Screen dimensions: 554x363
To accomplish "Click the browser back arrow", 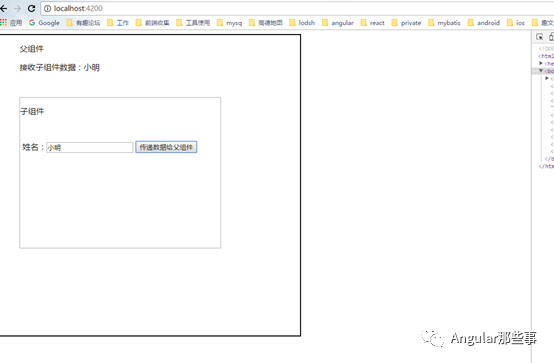I will pos(4,8).
